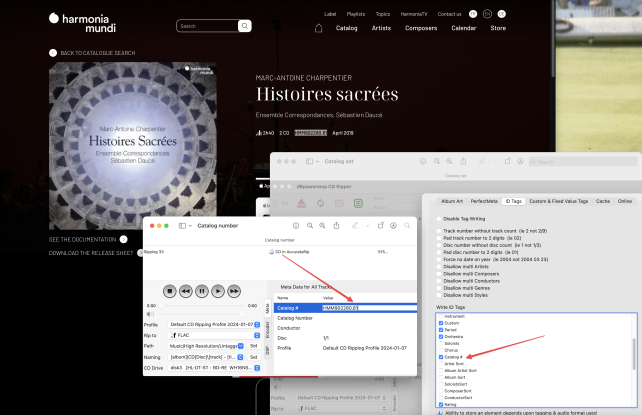Check Disc number without disc count

(439, 245)
